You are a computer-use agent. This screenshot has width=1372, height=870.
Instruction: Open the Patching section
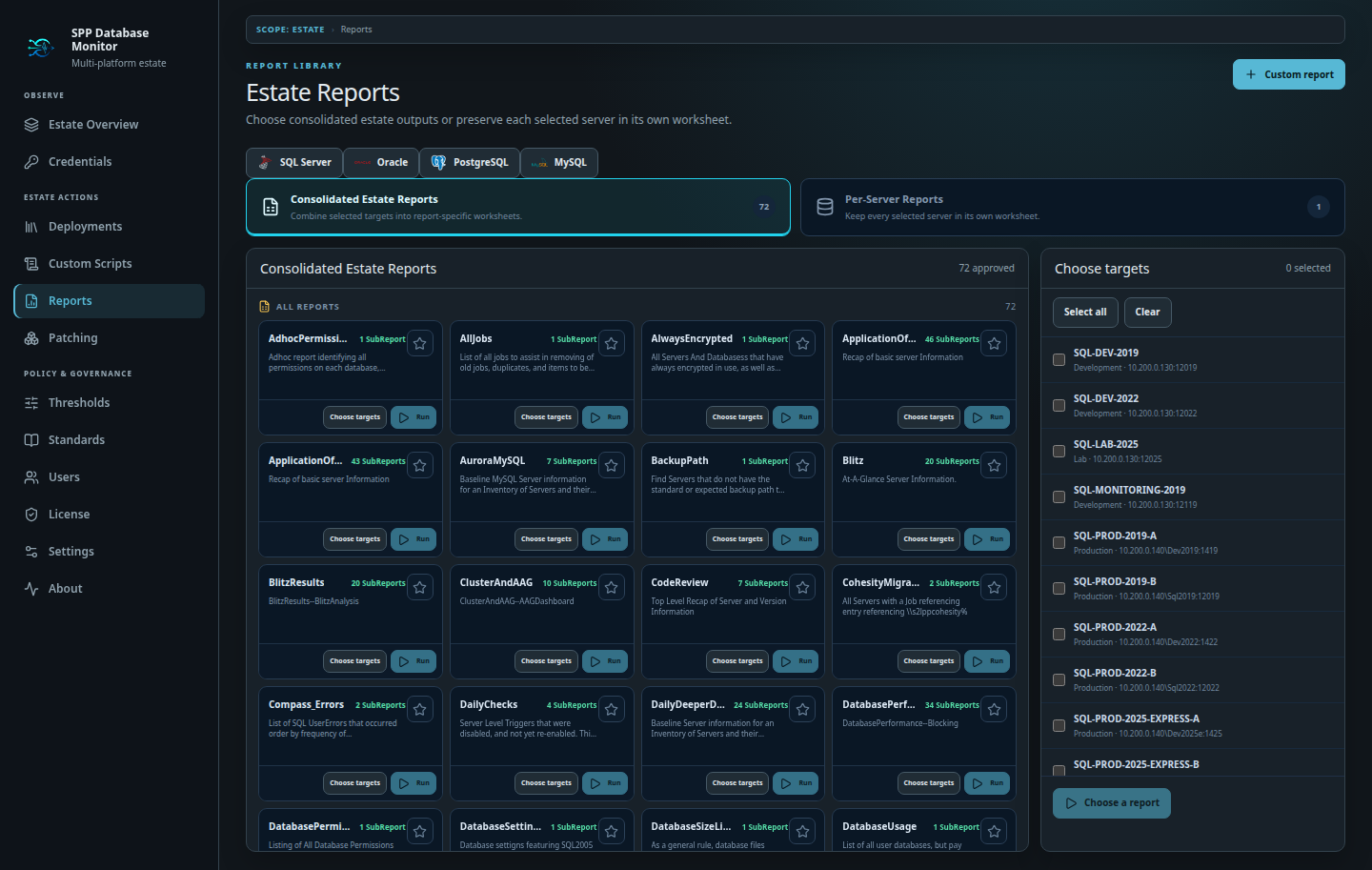tap(109, 338)
